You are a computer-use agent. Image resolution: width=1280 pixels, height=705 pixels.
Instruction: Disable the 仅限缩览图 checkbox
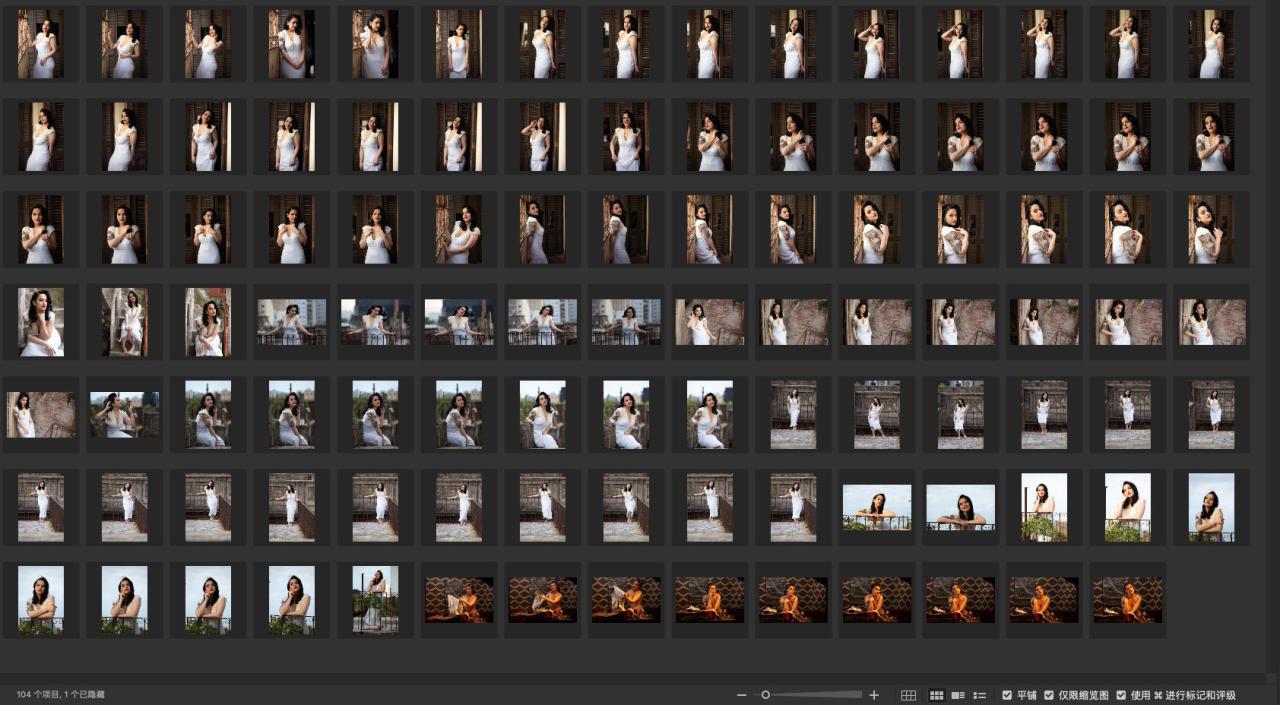pyautogui.click(x=1049, y=695)
